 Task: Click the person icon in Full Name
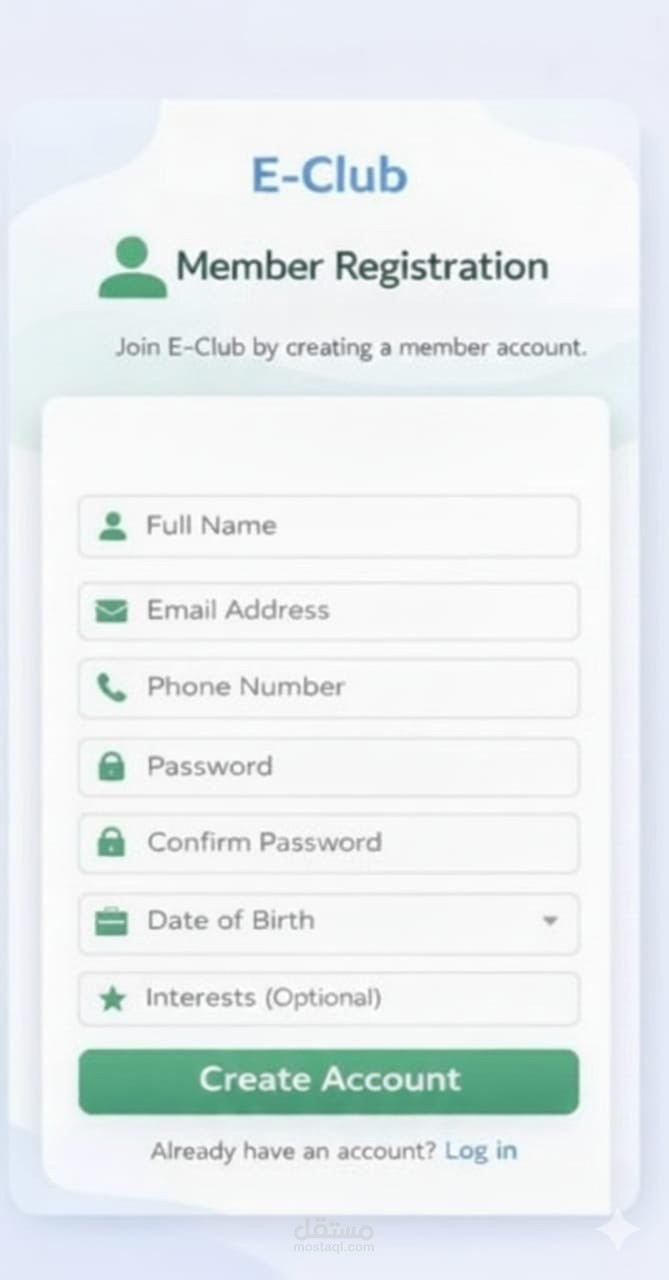click(x=113, y=526)
